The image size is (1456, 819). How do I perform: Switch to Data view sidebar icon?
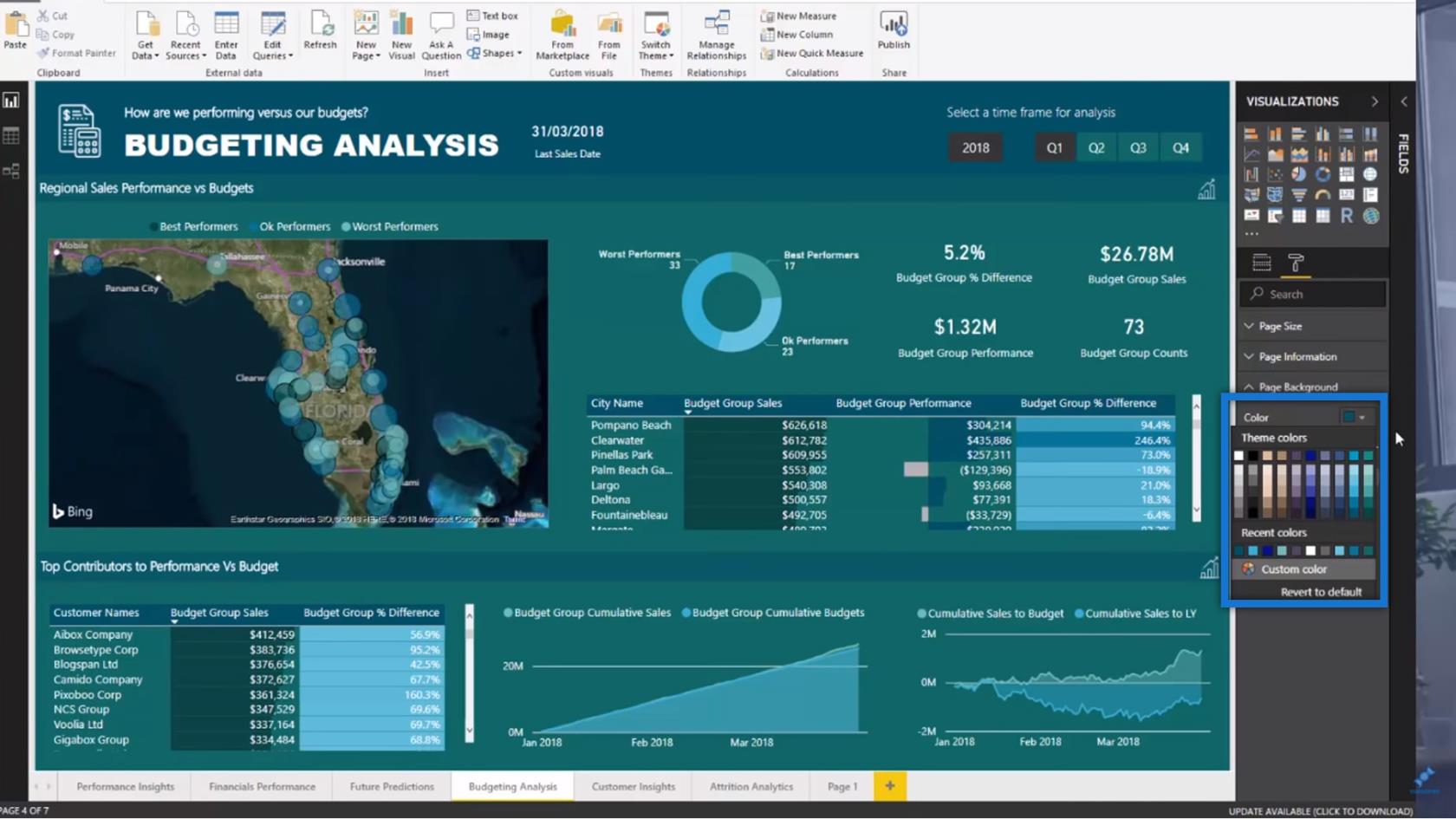point(11,136)
